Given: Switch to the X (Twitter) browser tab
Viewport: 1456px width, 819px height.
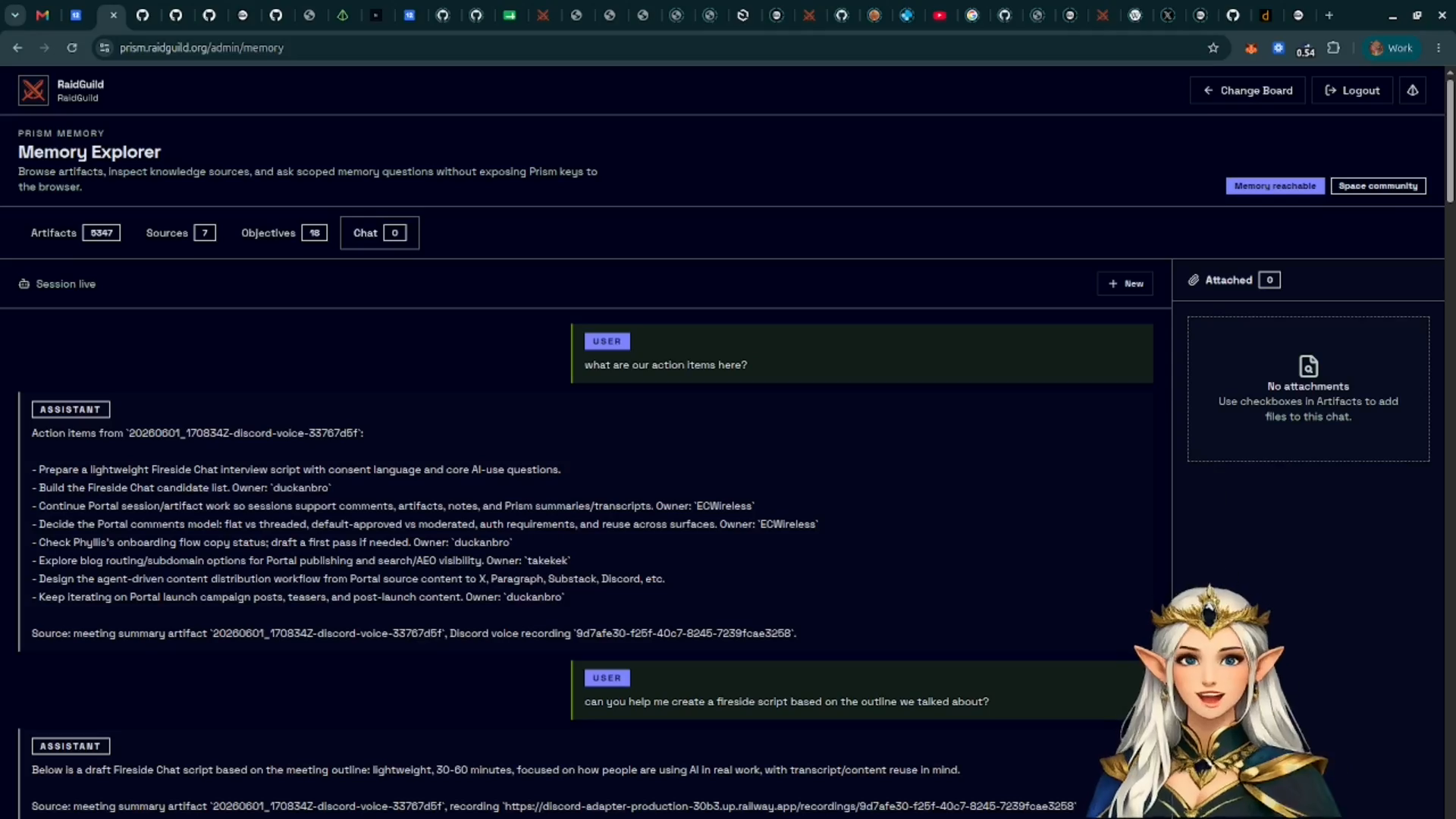Looking at the screenshot, I should point(1168,15).
